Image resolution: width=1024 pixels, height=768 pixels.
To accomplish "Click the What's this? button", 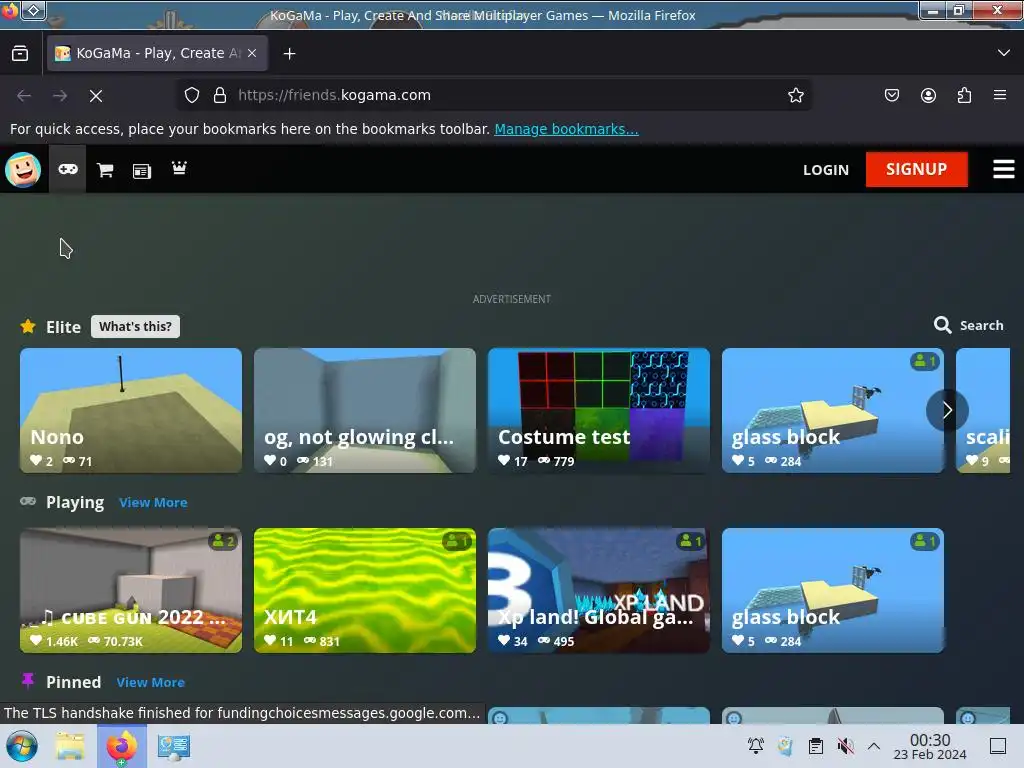I will coord(135,327).
